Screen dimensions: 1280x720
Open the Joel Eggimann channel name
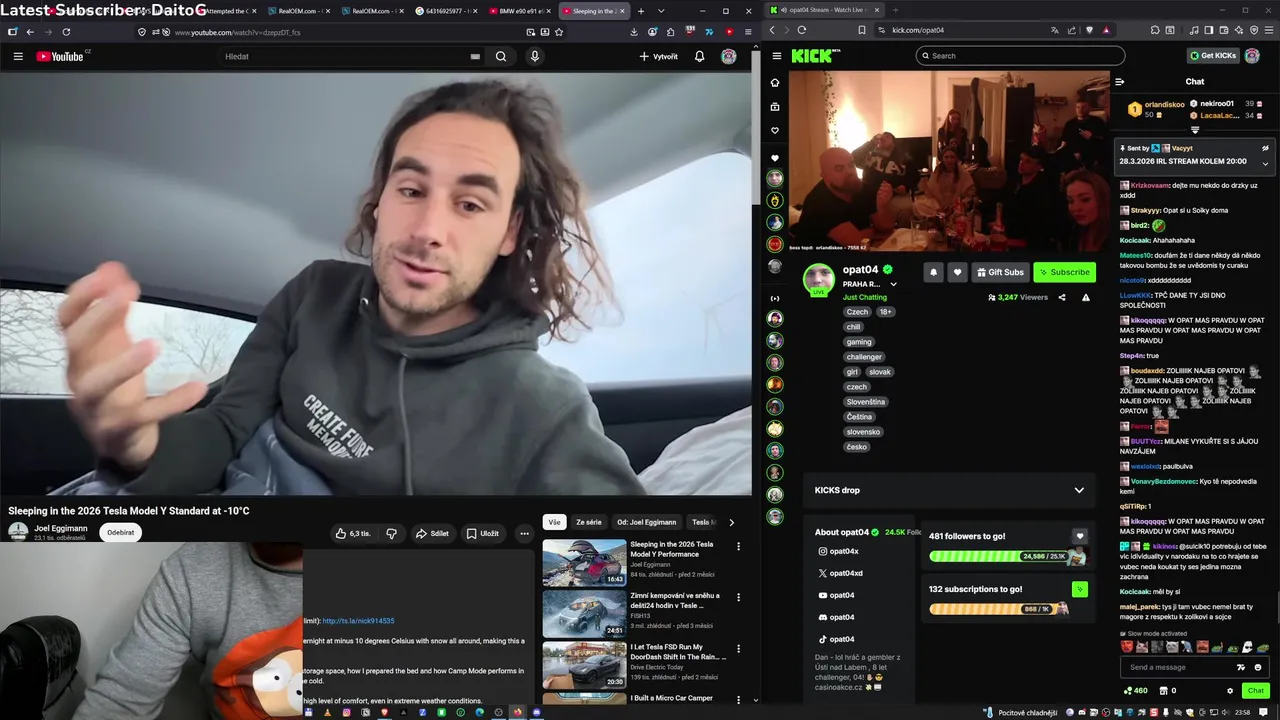(x=61, y=528)
